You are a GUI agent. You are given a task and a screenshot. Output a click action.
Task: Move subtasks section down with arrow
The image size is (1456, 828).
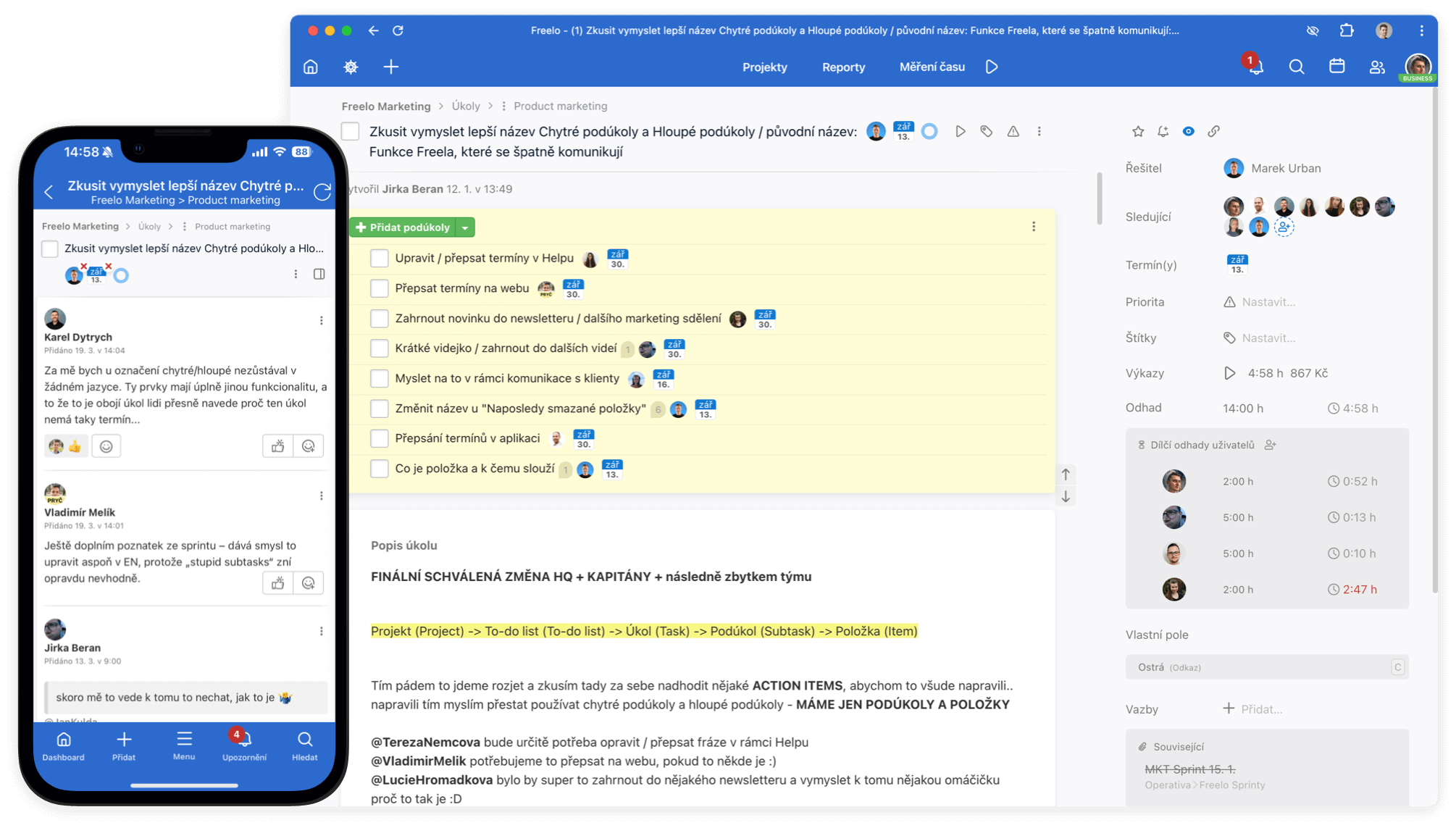pyautogui.click(x=1066, y=497)
